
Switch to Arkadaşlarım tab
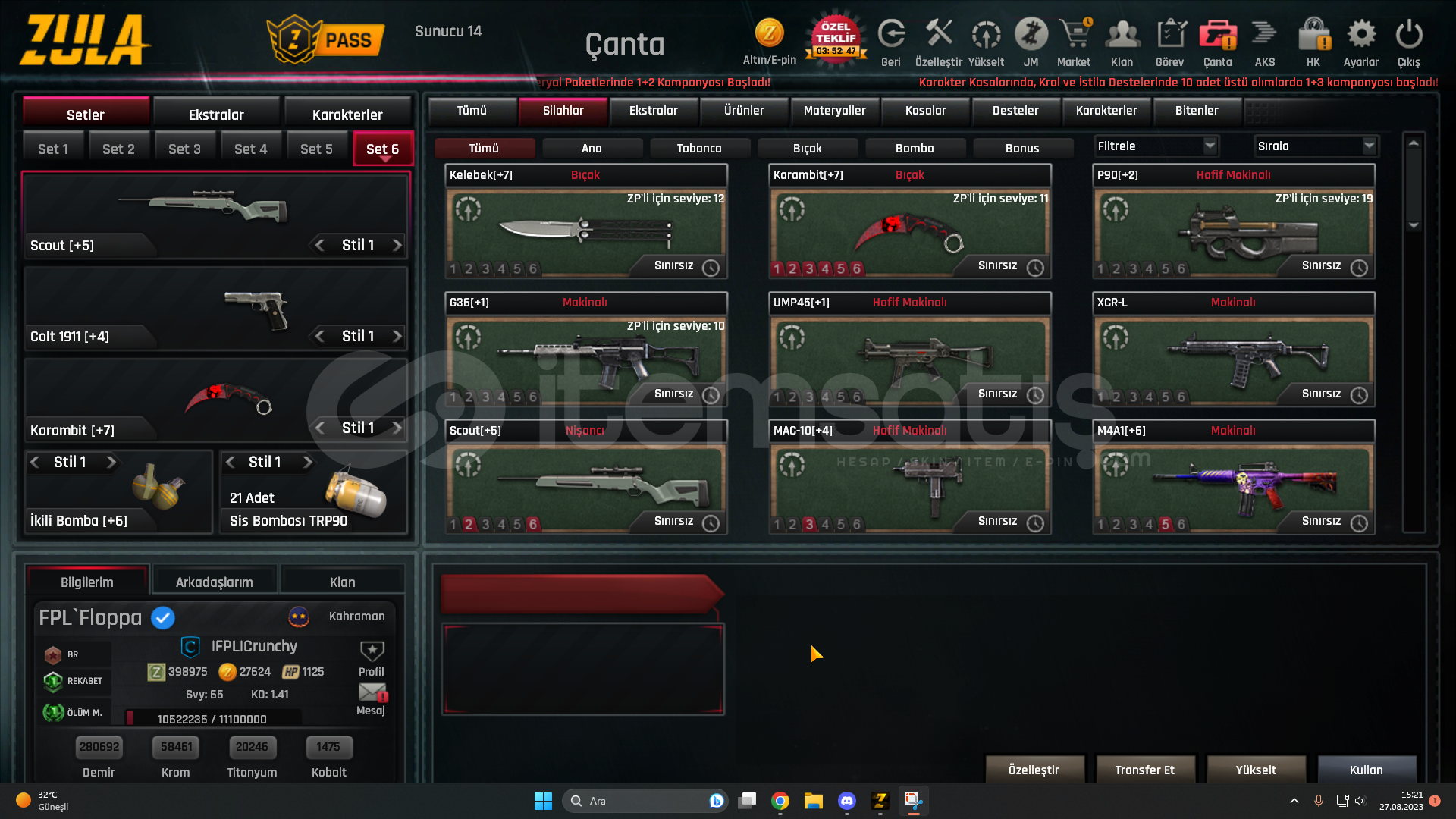click(215, 582)
